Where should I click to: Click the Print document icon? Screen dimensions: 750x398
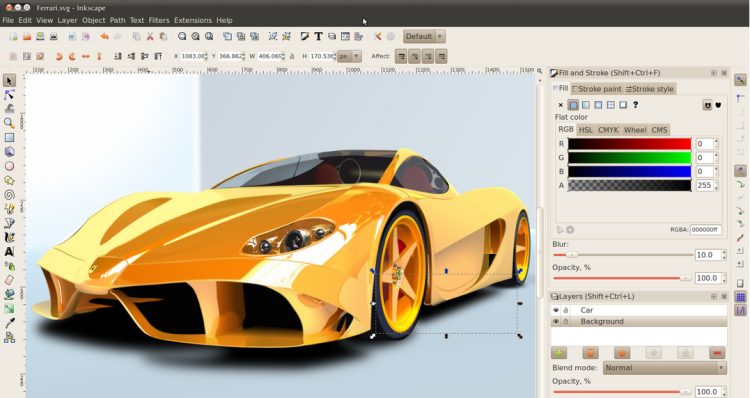pyautogui.click(x=54, y=36)
